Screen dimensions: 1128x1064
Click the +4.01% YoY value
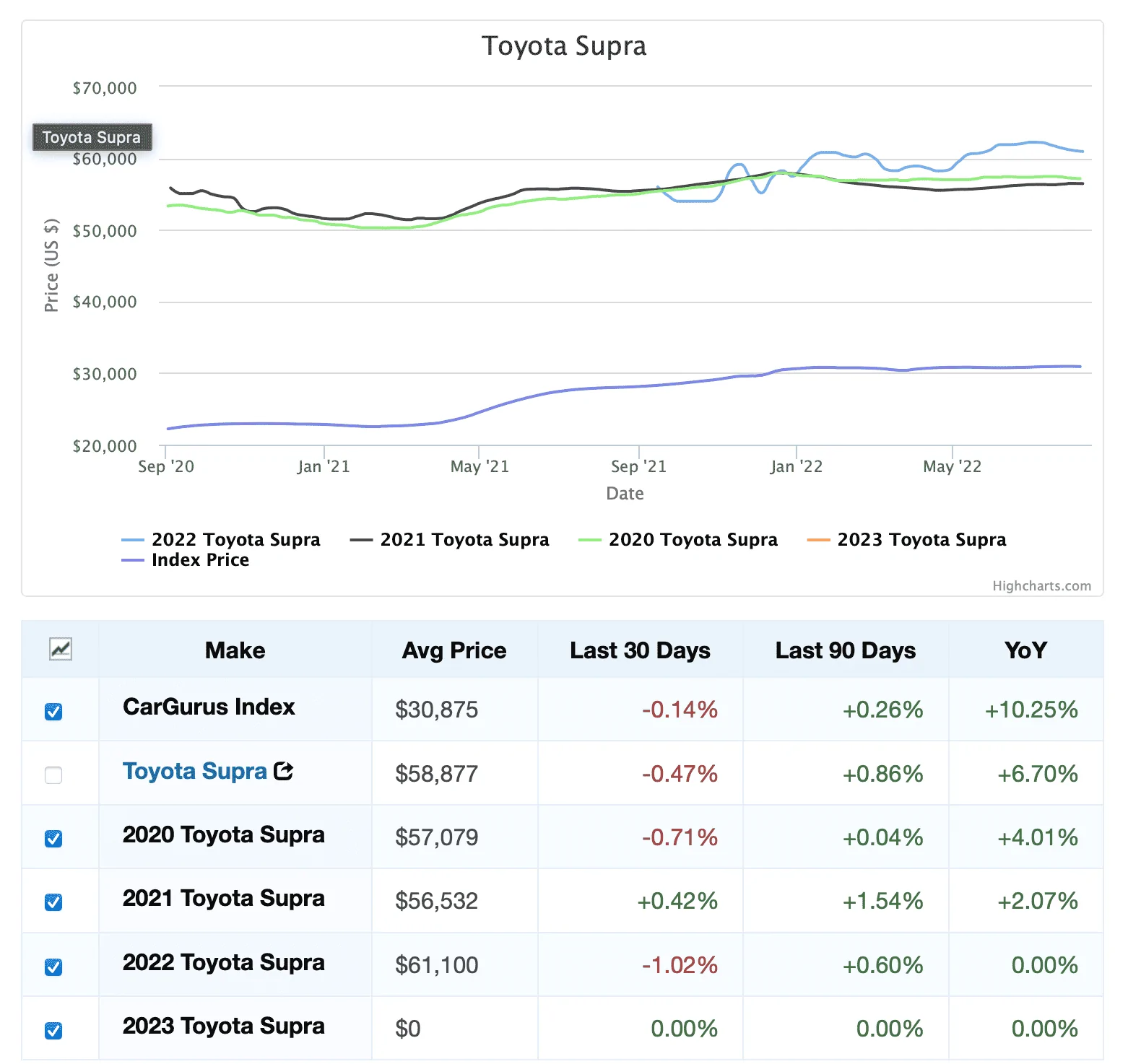1038,837
